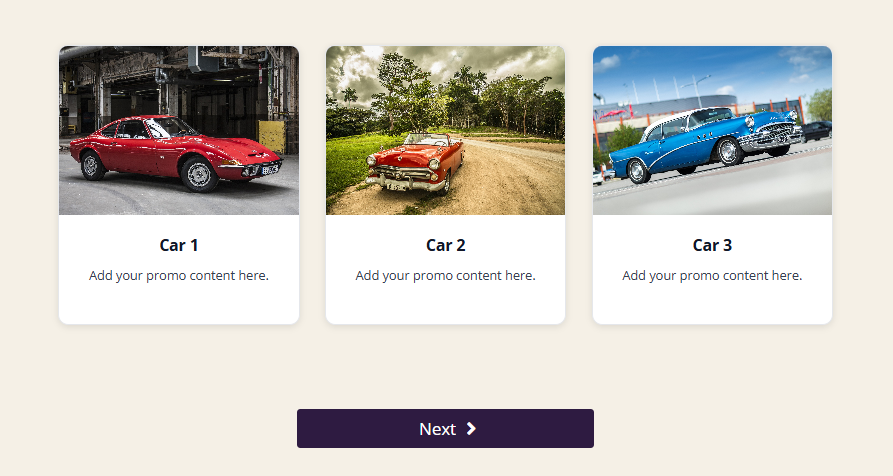
Task: Open the blue classic car photo
Action: click(x=712, y=130)
